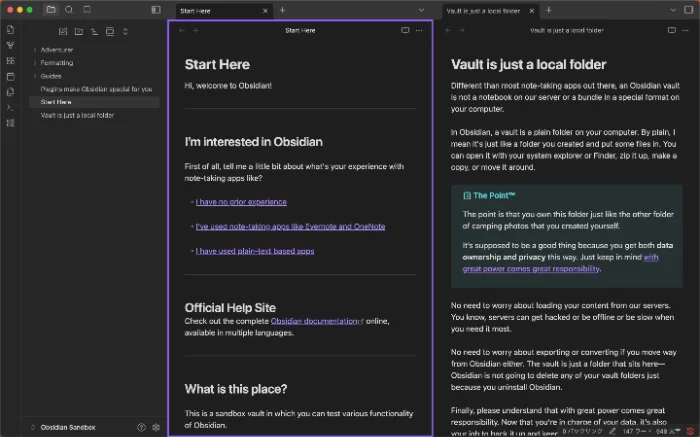Open vault settings gear icon
The height and width of the screenshot is (437, 700).
click(x=156, y=427)
